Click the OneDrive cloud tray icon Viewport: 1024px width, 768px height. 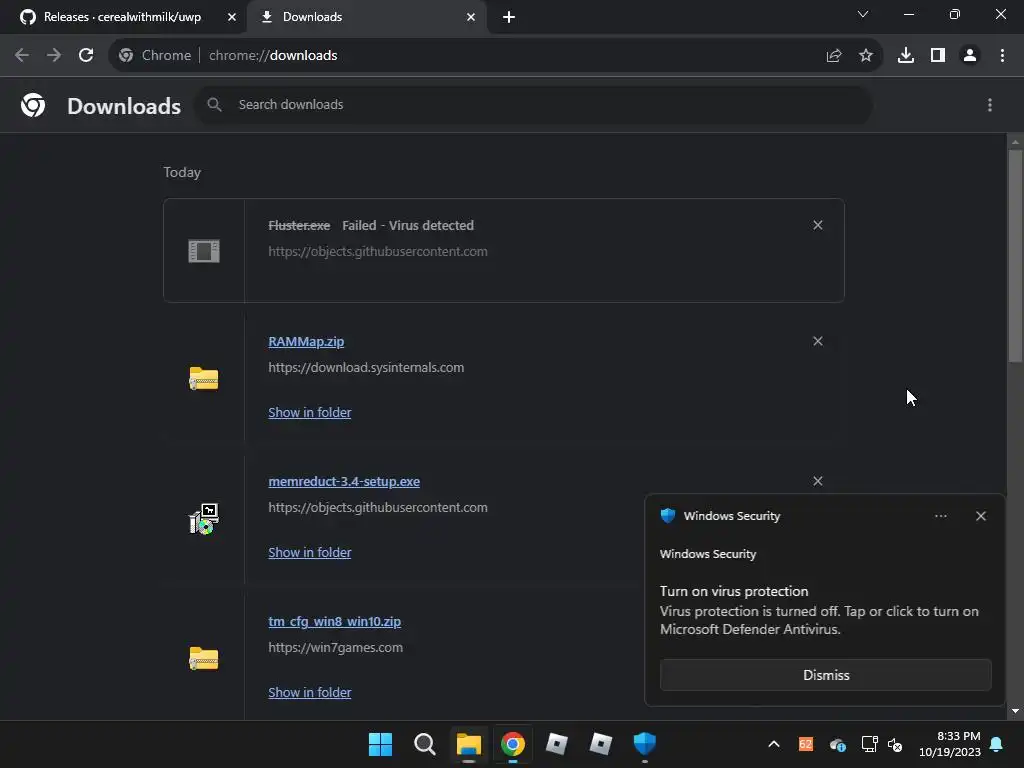point(838,744)
